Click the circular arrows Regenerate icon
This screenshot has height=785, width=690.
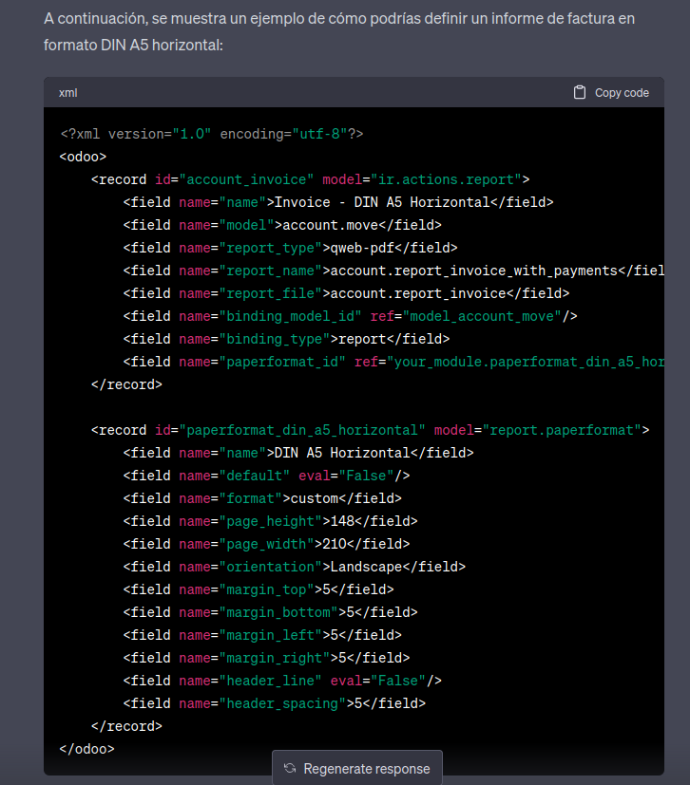pos(290,769)
